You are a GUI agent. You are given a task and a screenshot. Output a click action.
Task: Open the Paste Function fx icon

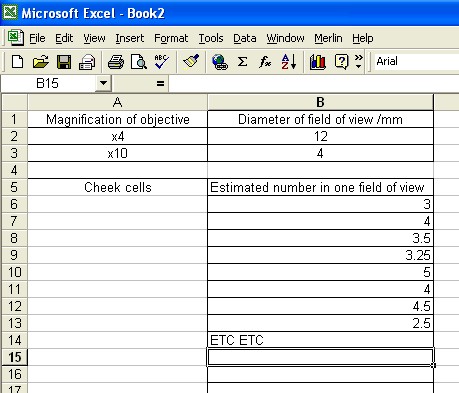[x=265, y=62]
